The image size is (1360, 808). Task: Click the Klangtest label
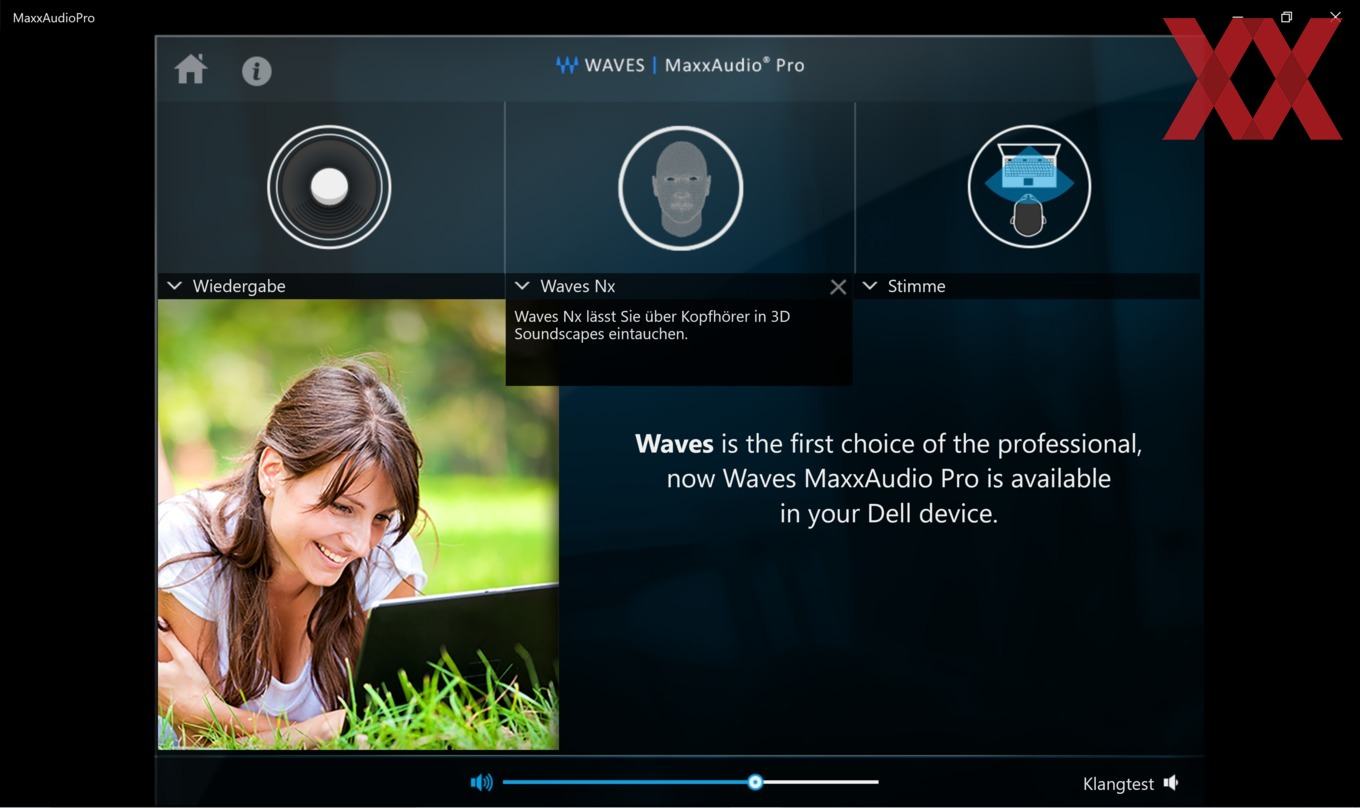pos(1118,784)
